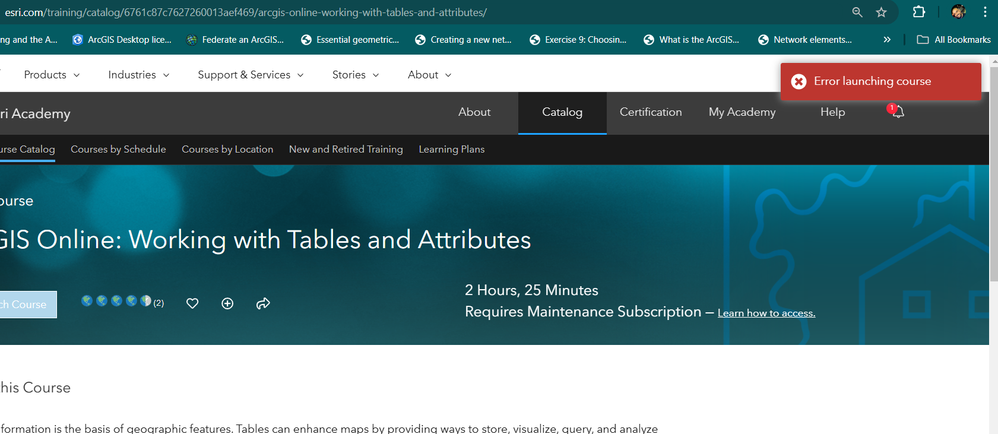Expand the Products dropdown menu
The height and width of the screenshot is (434, 998).
click(52, 74)
